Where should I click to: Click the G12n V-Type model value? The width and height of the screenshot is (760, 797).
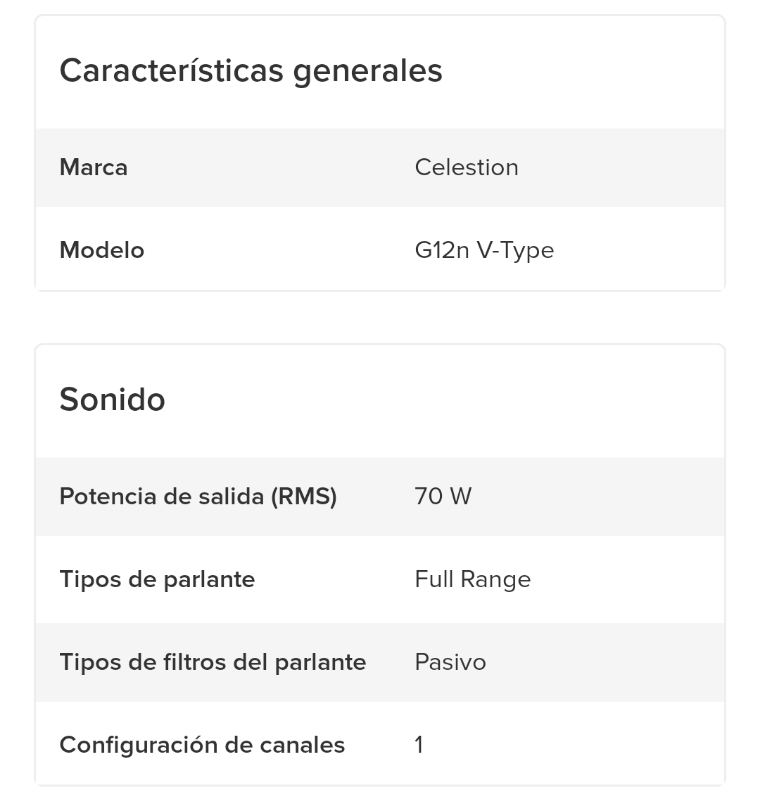click(x=484, y=250)
